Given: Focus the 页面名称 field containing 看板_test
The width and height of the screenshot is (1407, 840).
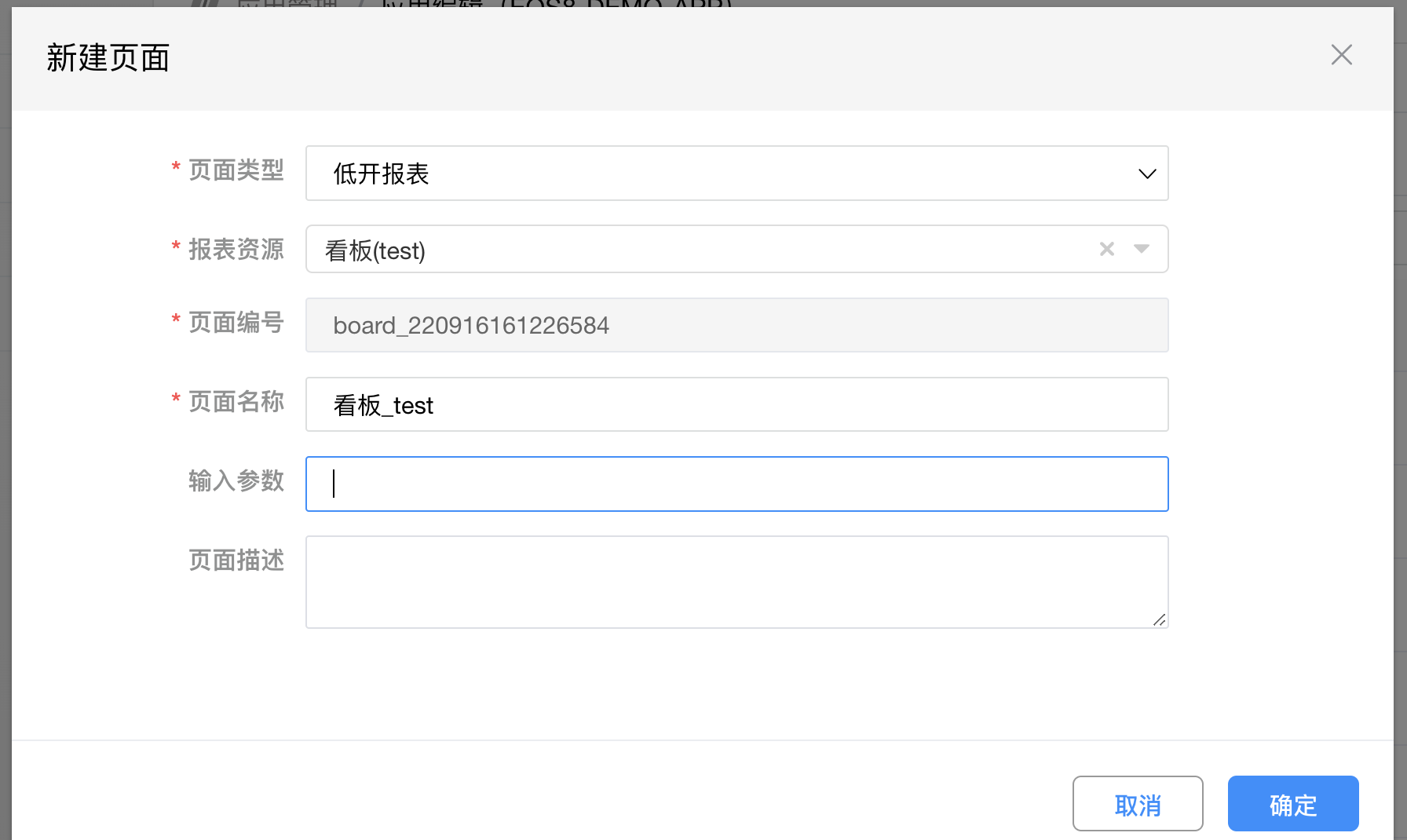Looking at the screenshot, I should [736, 405].
